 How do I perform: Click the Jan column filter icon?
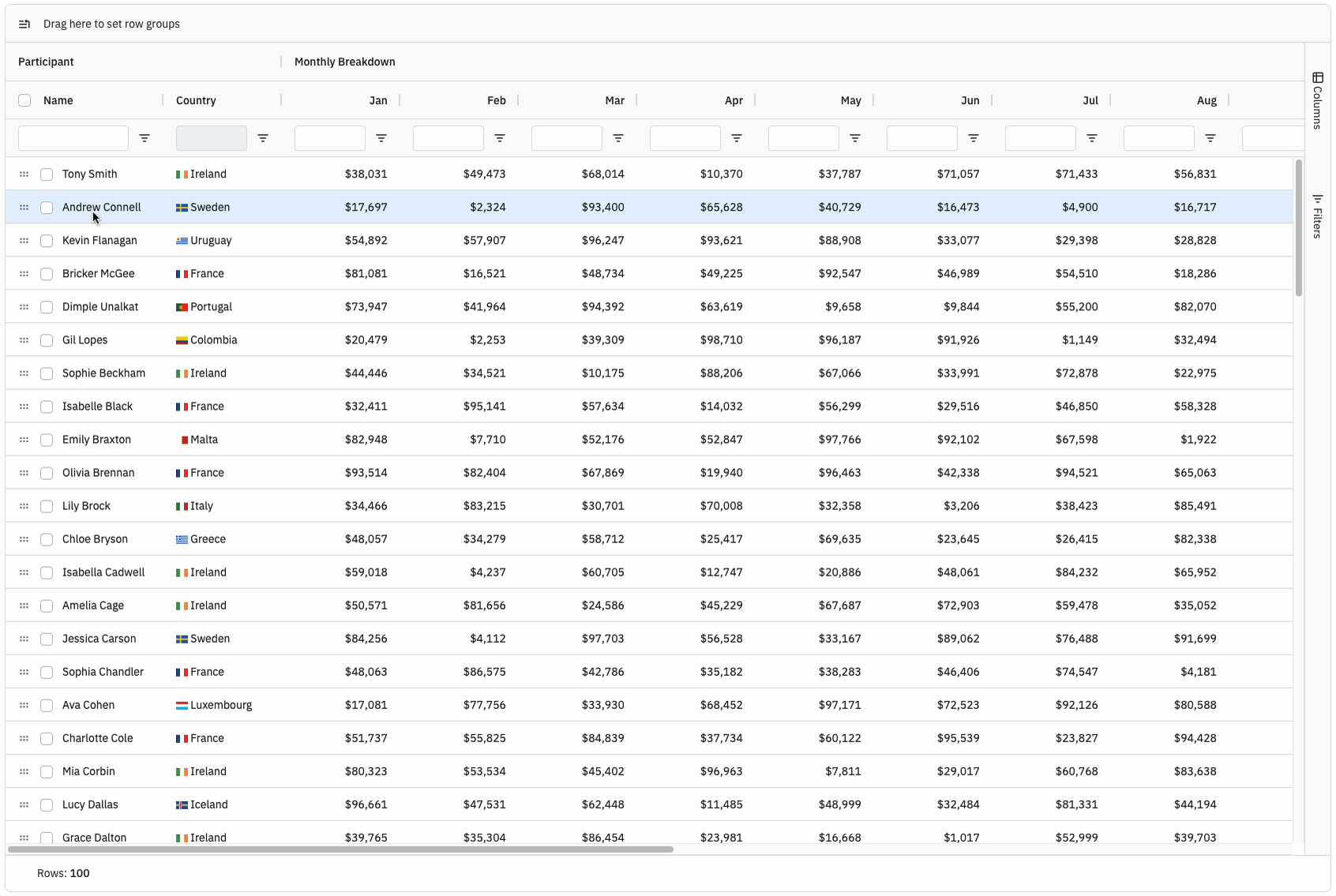point(381,138)
